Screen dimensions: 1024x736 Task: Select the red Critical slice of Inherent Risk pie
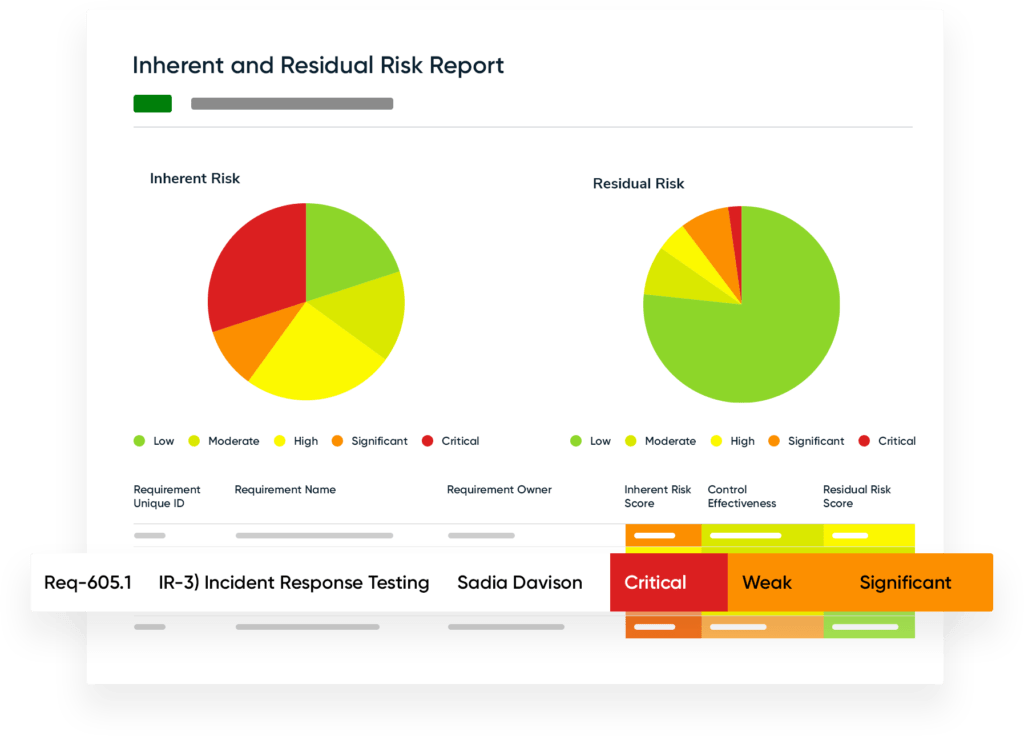pos(255,265)
